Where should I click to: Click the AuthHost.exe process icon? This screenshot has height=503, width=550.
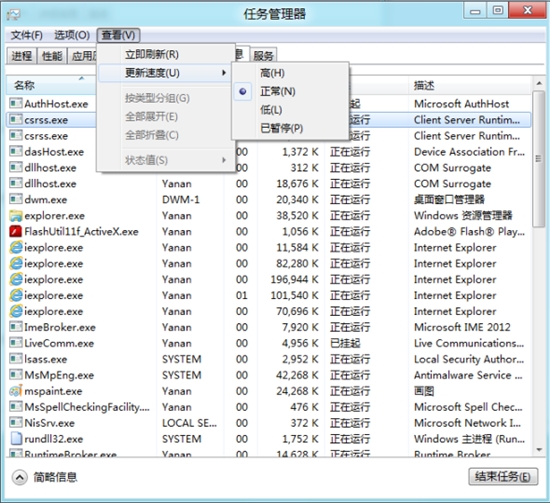(x=15, y=103)
